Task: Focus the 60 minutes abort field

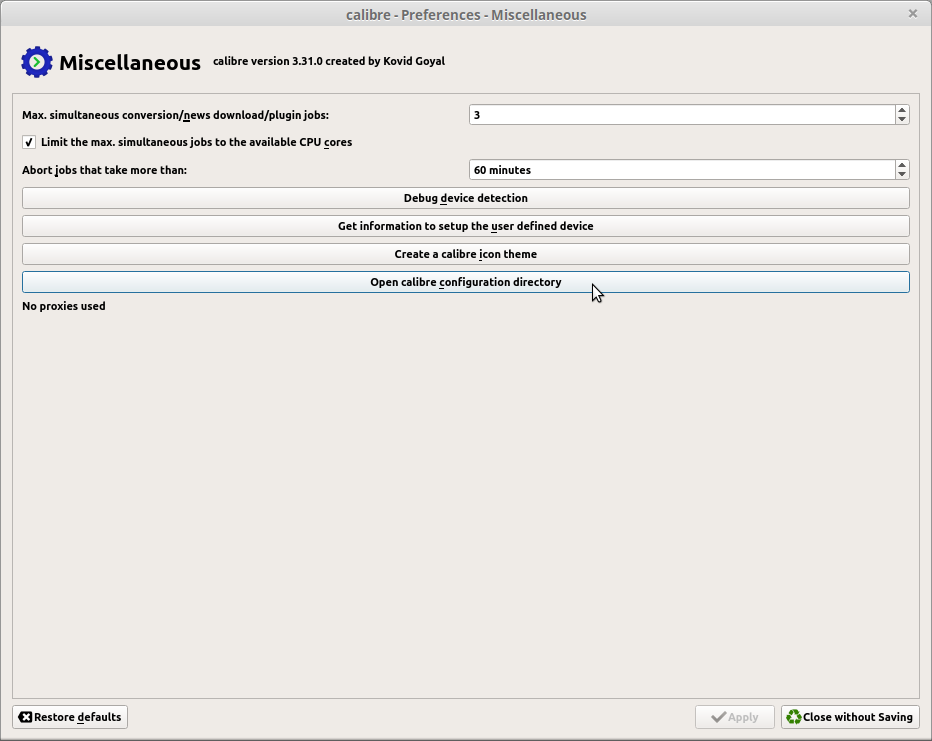Action: pyautogui.click(x=682, y=170)
